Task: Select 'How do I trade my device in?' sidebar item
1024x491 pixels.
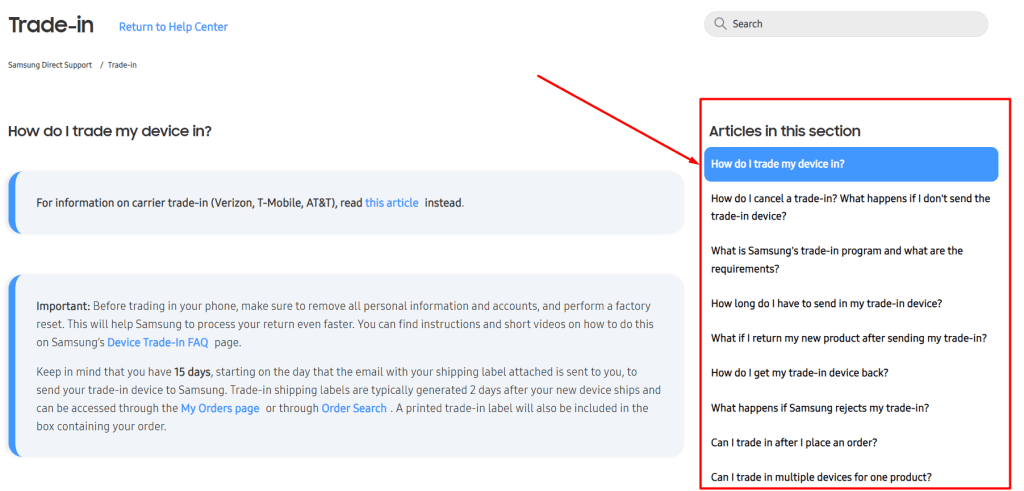Action: click(851, 164)
